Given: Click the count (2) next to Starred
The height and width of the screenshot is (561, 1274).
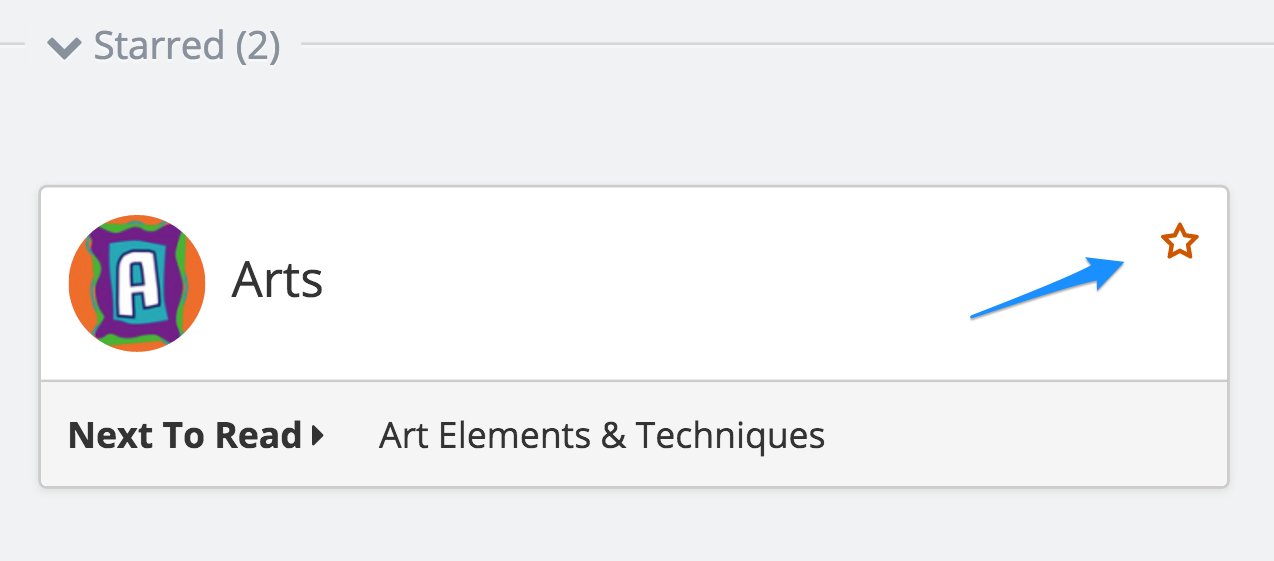Looking at the screenshot, I should point(258,46).
